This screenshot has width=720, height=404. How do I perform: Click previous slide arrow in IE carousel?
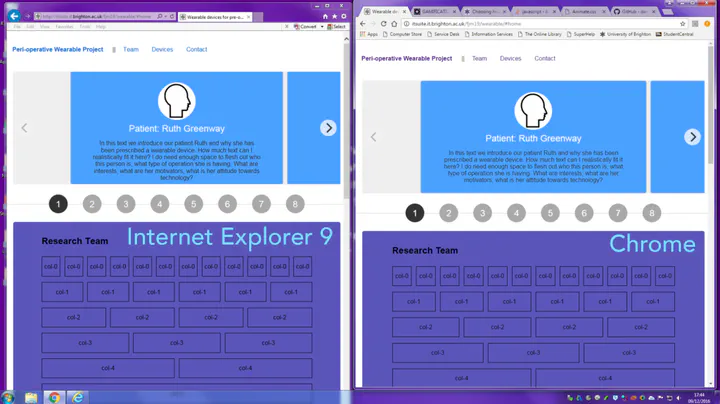(25, 128)
